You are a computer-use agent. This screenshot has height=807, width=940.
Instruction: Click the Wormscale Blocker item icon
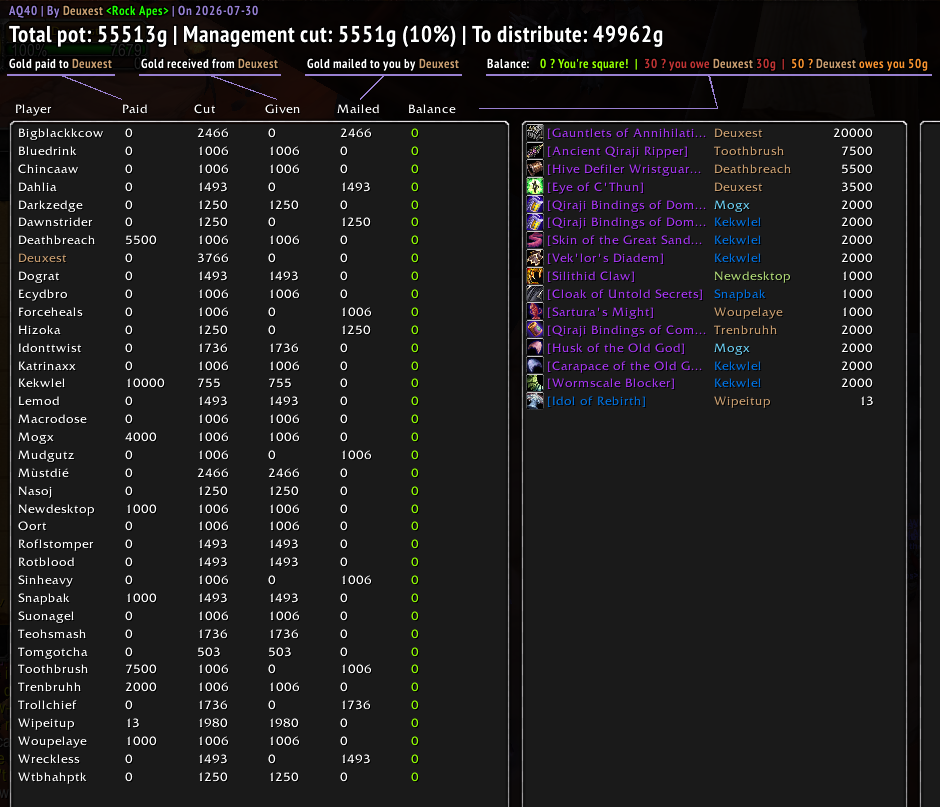535,383
